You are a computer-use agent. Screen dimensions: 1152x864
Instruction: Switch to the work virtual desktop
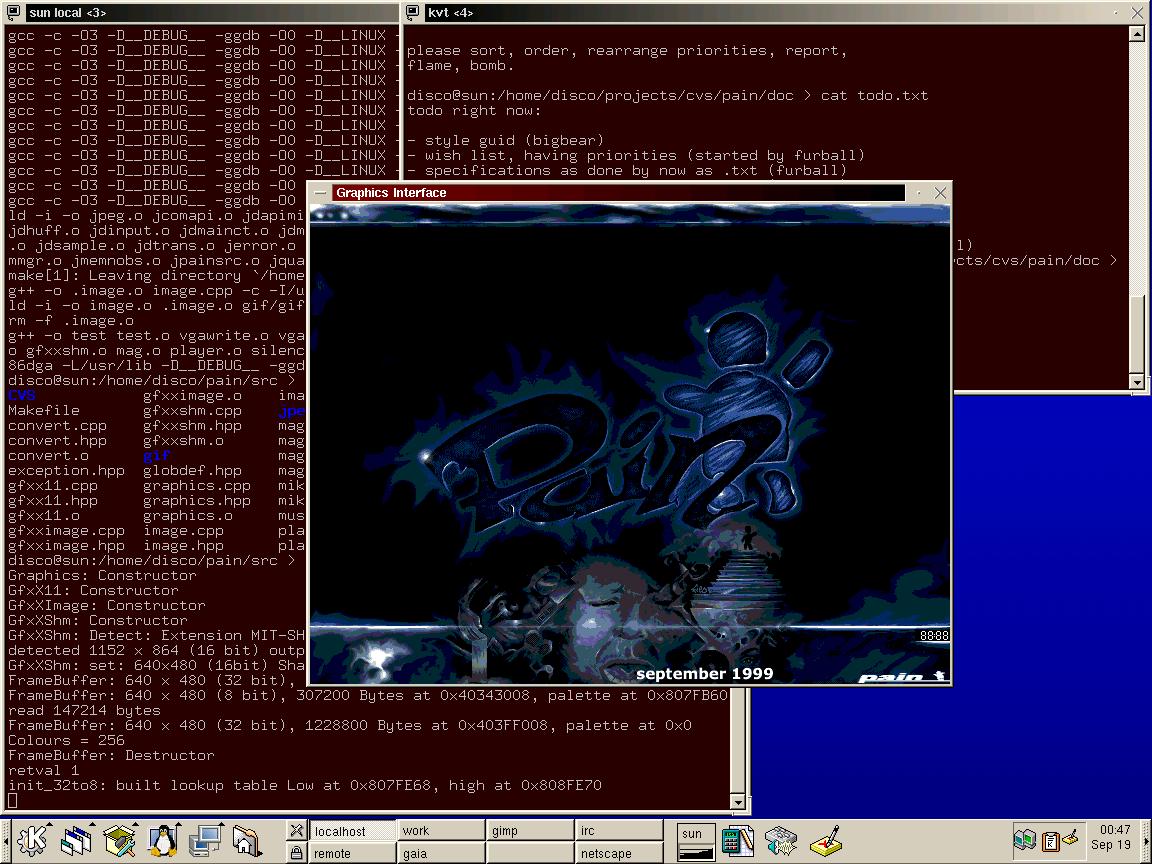click(x=440, y=831)
